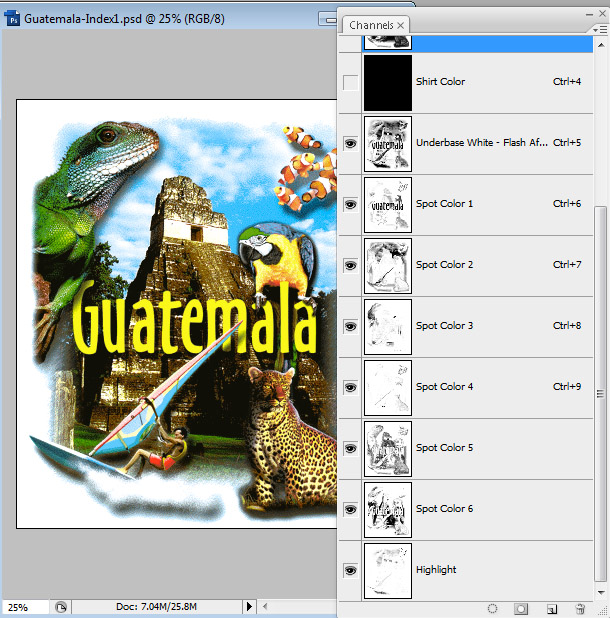Screen dimensions: 610x618
Task: Click the Photoshop document icon in title bar
Action: 13,19
